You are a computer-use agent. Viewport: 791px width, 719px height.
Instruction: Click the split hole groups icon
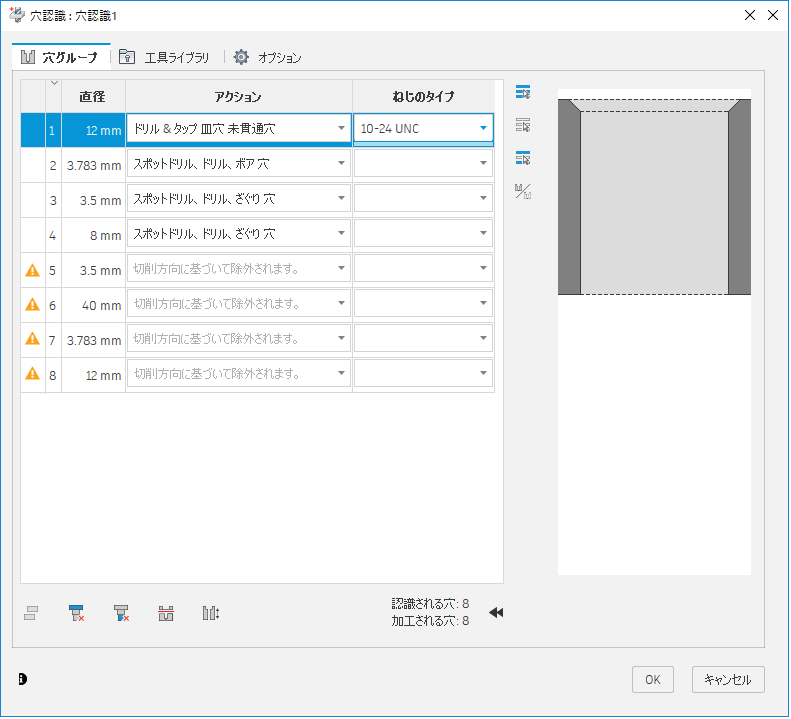[x=523, y=192]
